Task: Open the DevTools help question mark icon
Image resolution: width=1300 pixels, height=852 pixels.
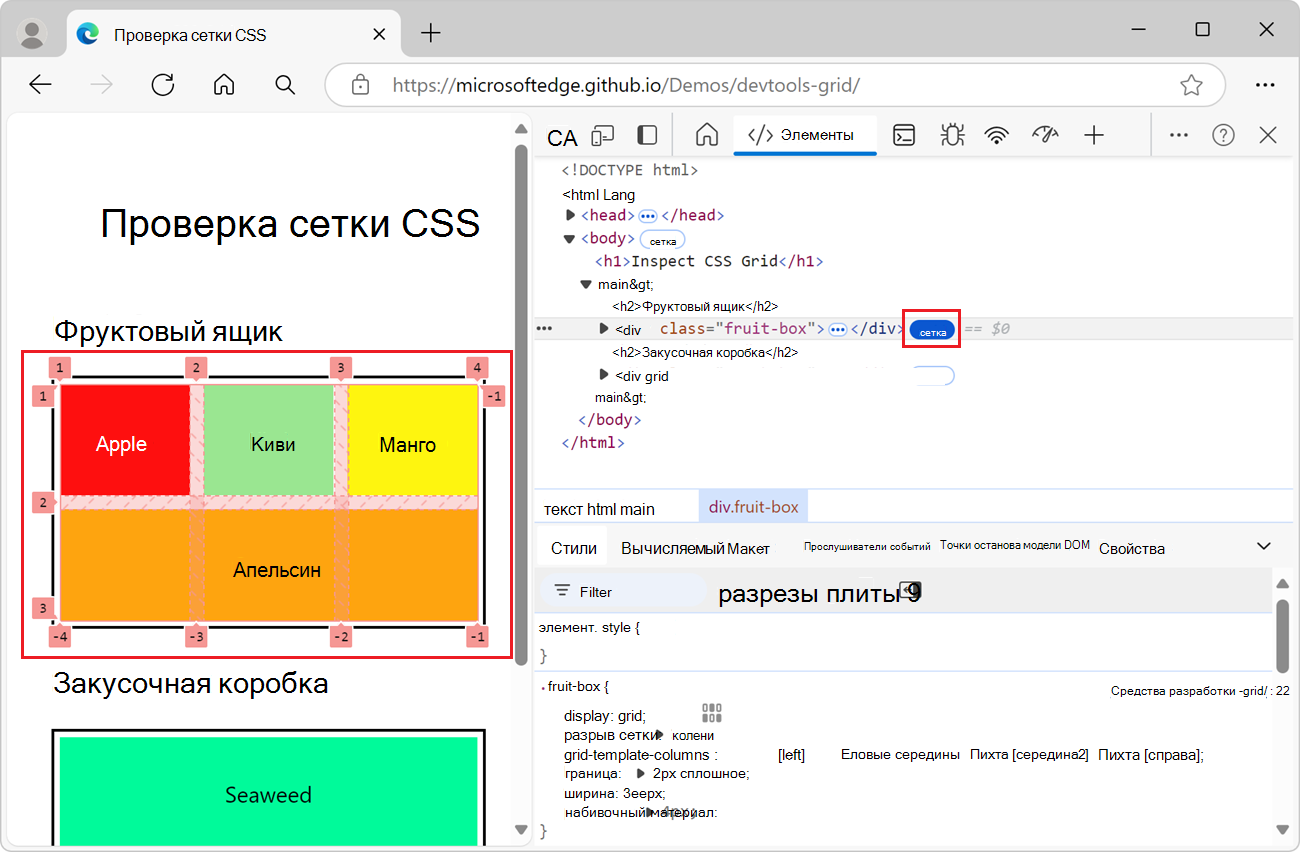Action: [1223, 135]
